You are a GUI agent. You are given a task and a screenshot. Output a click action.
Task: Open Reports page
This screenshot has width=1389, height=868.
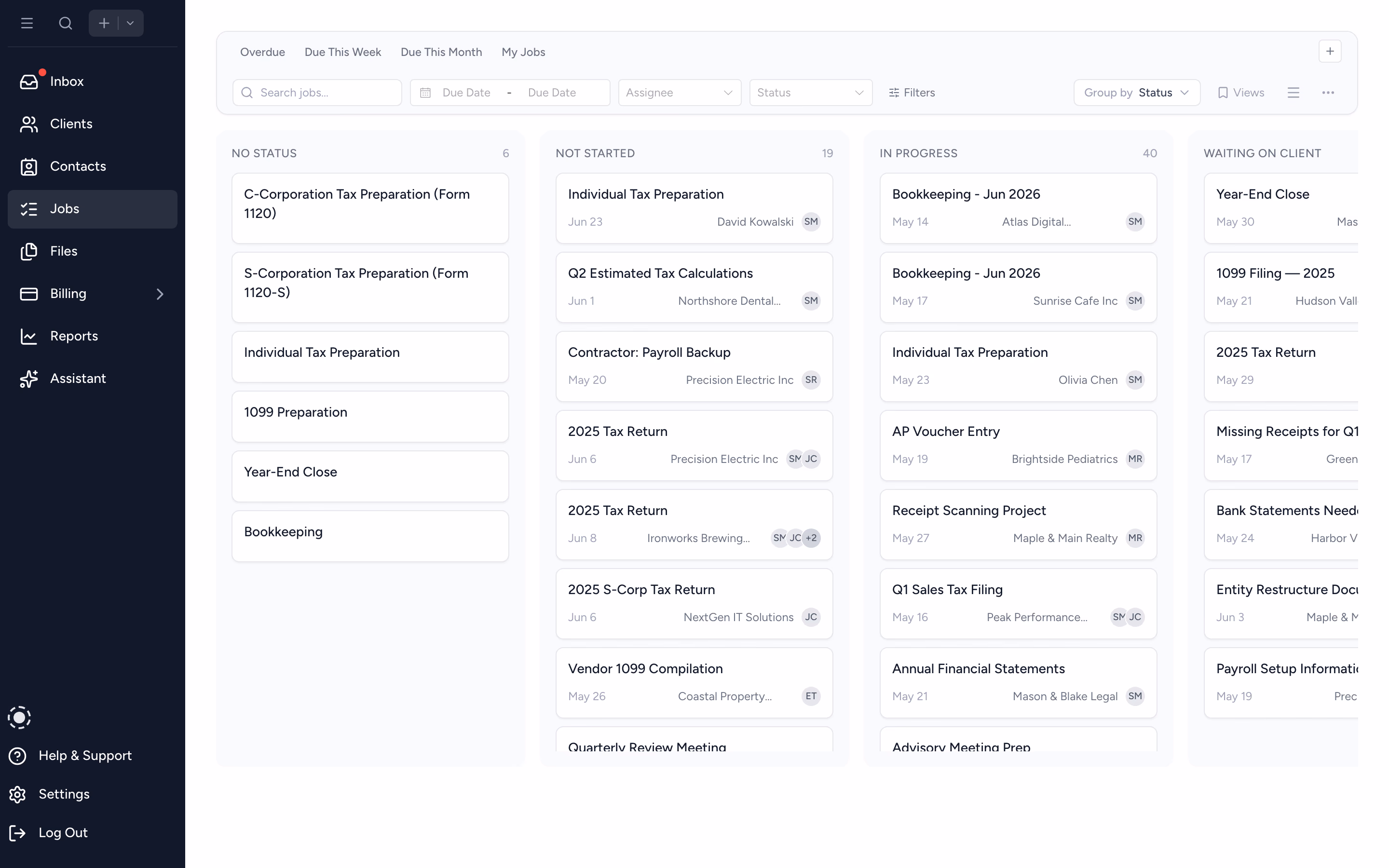coord(93,337)
